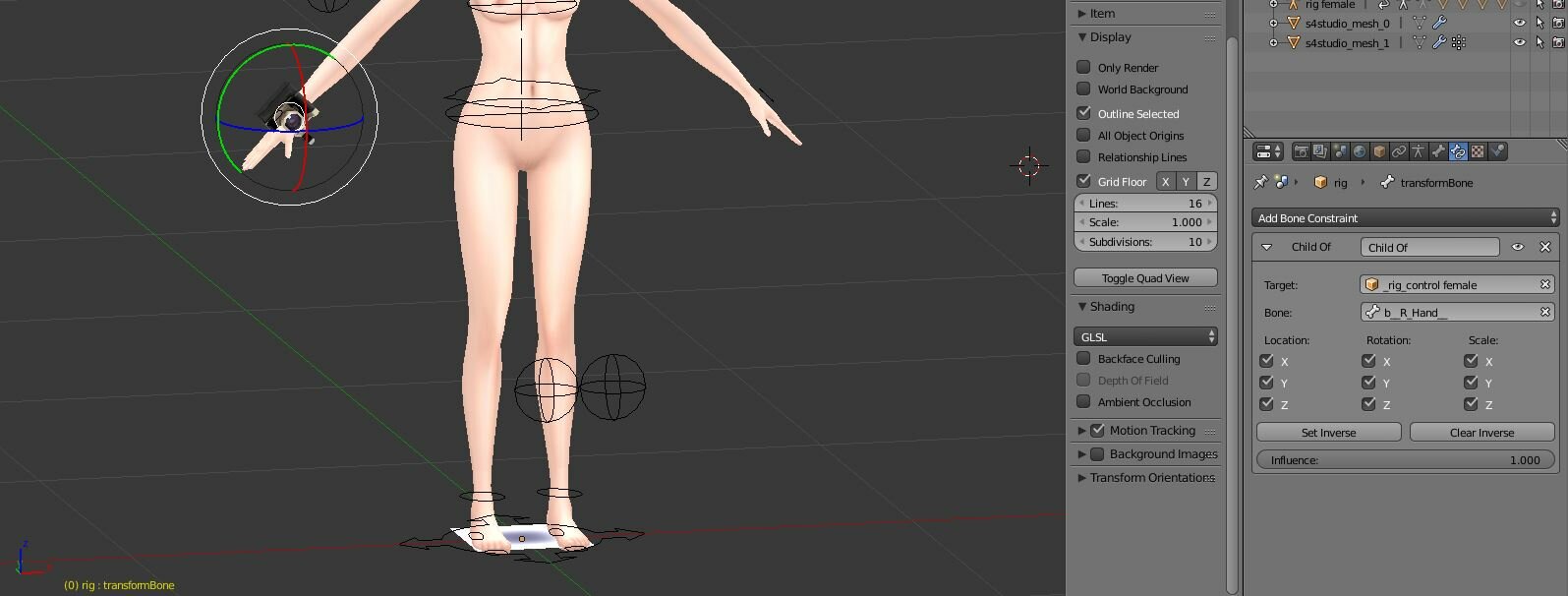Image resolution: width=1568 pixels, height=596 pixels.
Task: Uncheck Rotation Y in Child Of constraint
Action: pos(1368,383)
